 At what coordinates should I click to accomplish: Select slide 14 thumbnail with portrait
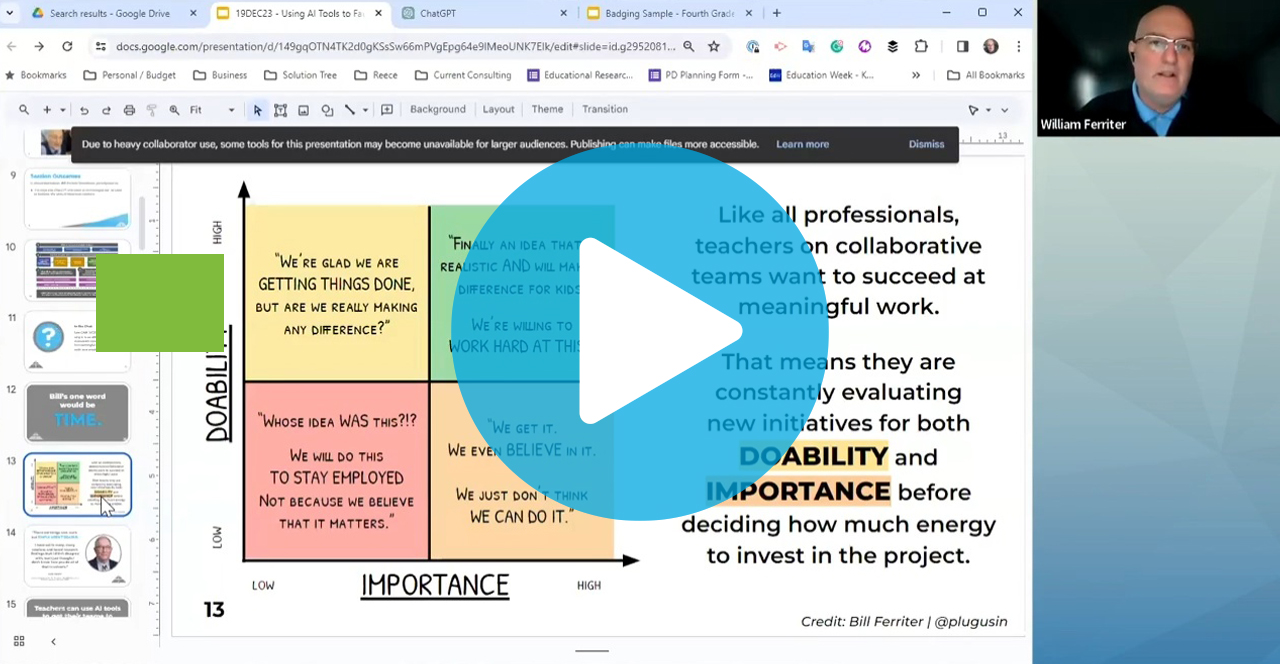77,556
